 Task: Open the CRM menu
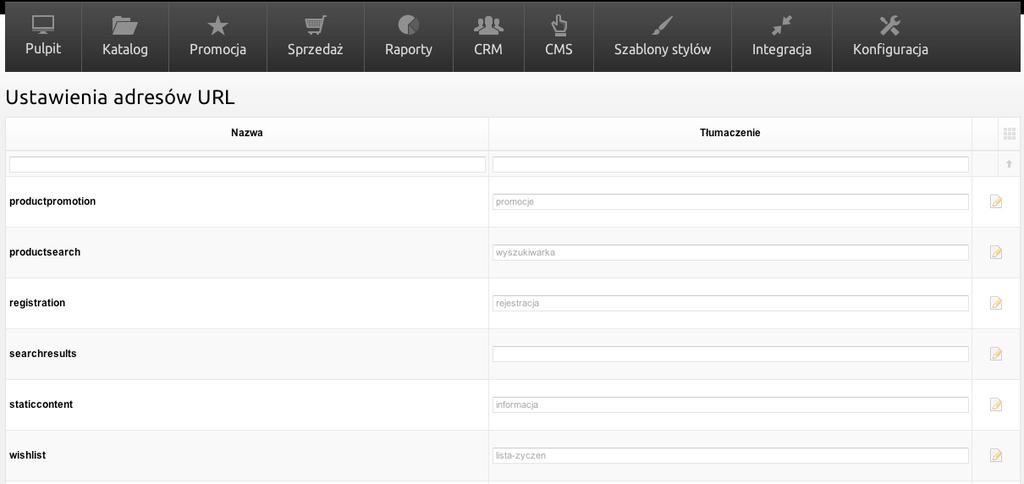tap(488, 37)
